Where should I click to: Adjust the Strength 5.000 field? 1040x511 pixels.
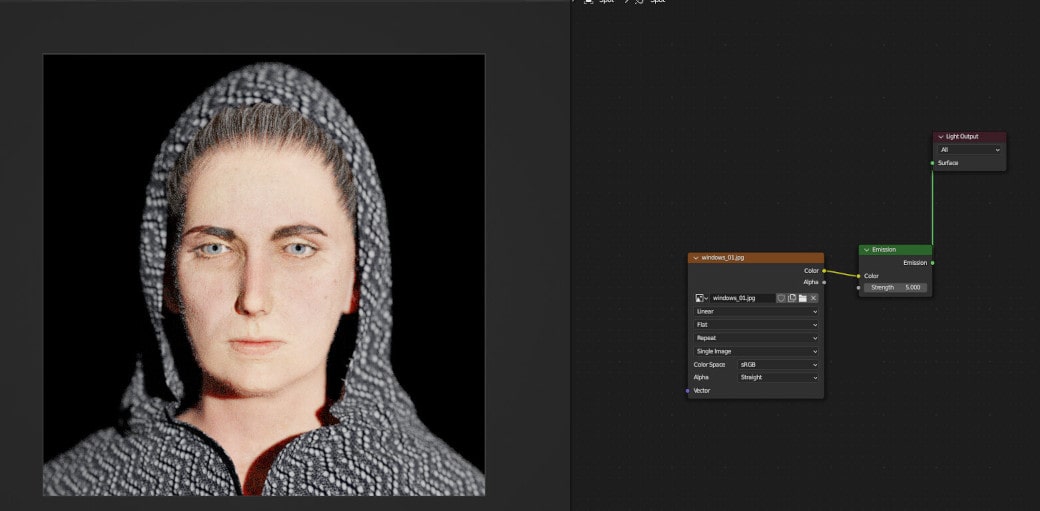coord(895,288)
